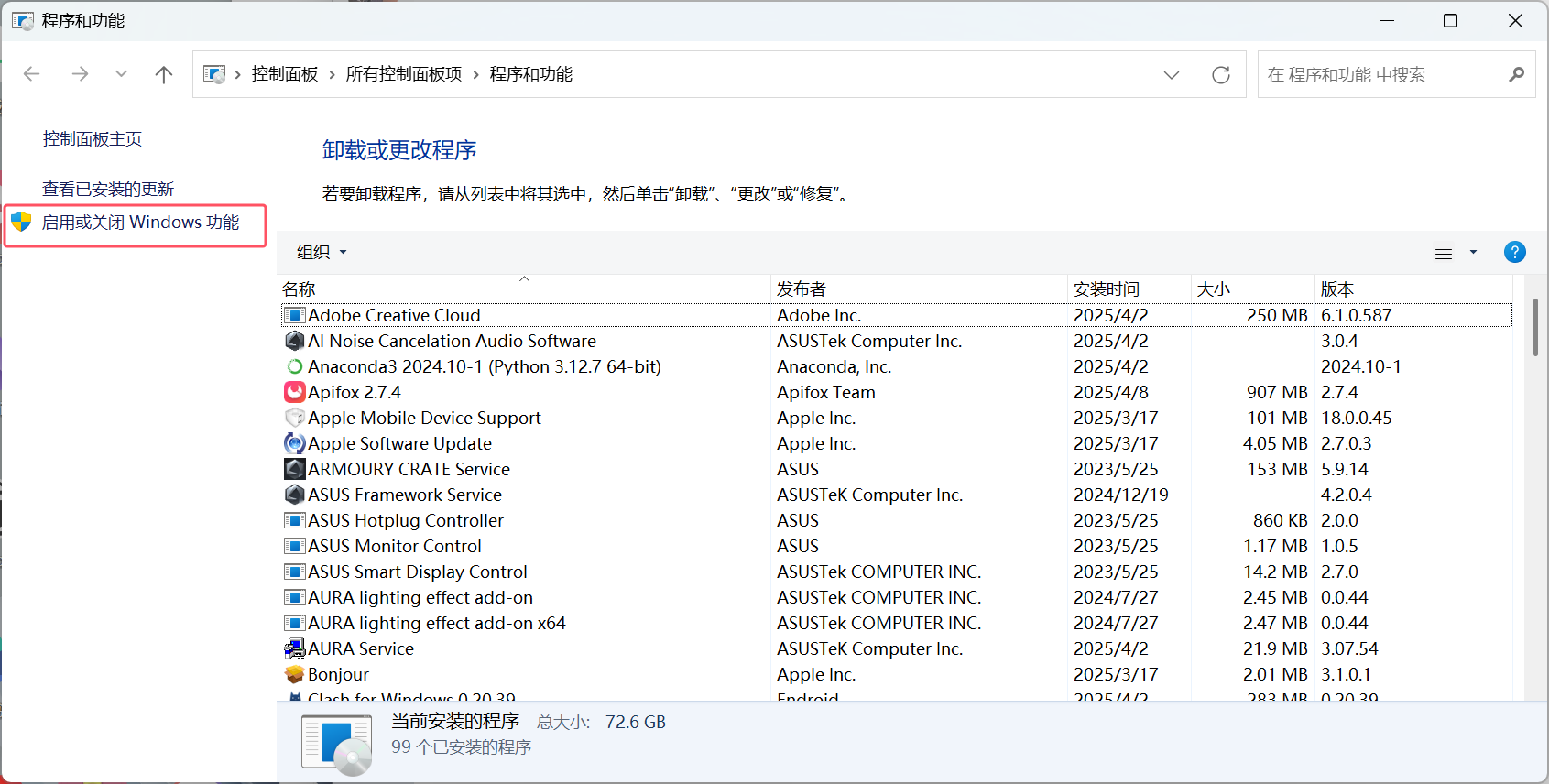
Task: Go up one level with up arrow
Action: (x=164, y=74)
